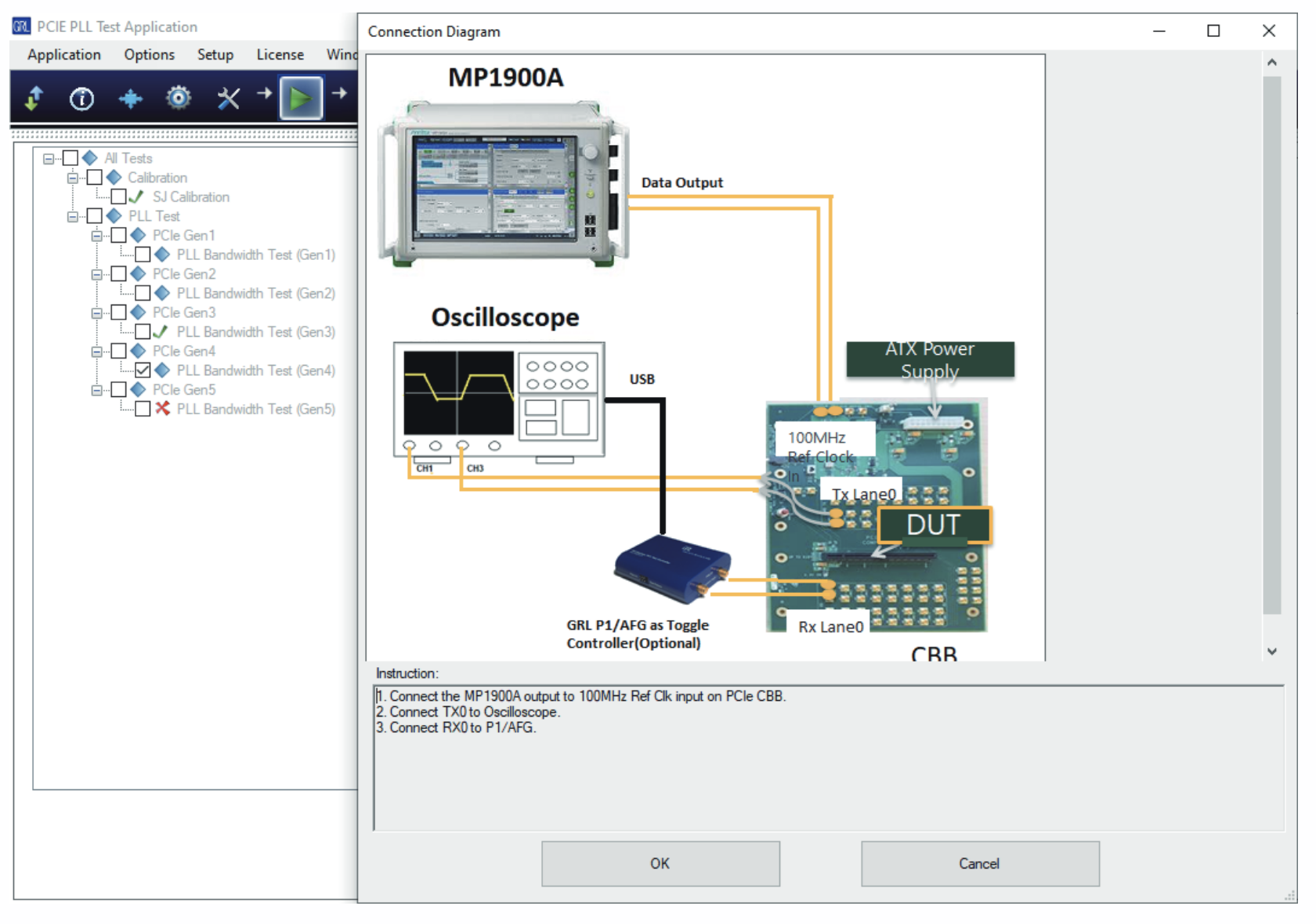The width and height of the screenshot is (1316, 924).
Task: Uncheck PLL Bandwidth Test (Gen4) checkbox
Action: point(143,370)
